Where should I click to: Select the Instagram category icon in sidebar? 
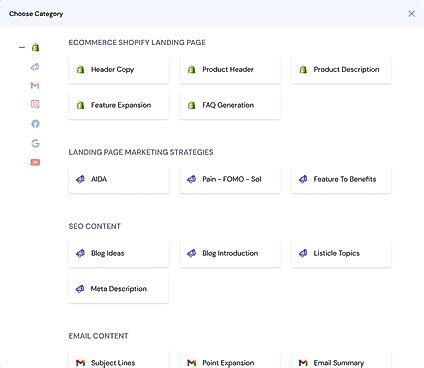(x=35, y=104)
